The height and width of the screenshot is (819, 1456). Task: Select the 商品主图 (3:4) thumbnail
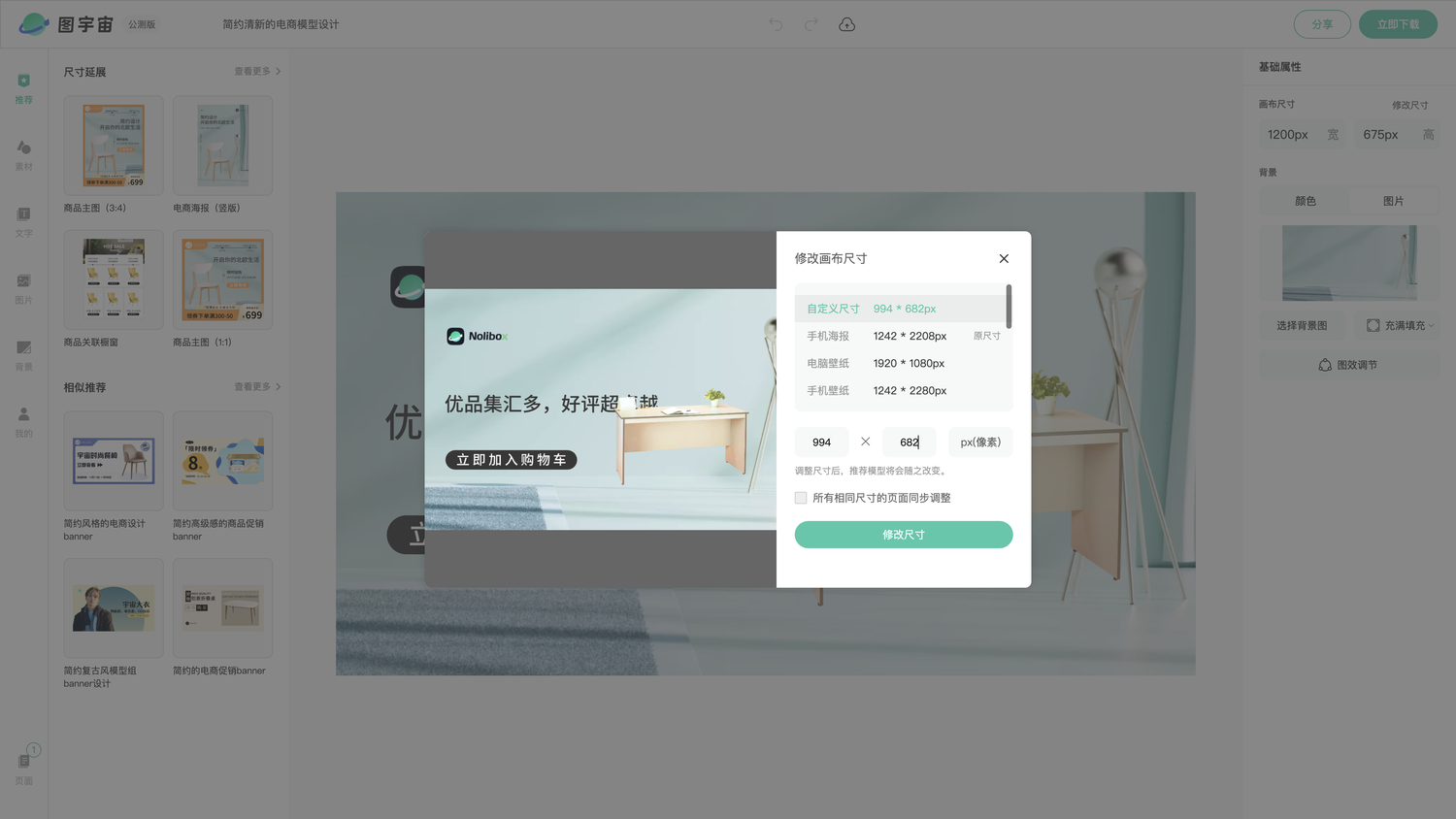pos(114,146)
